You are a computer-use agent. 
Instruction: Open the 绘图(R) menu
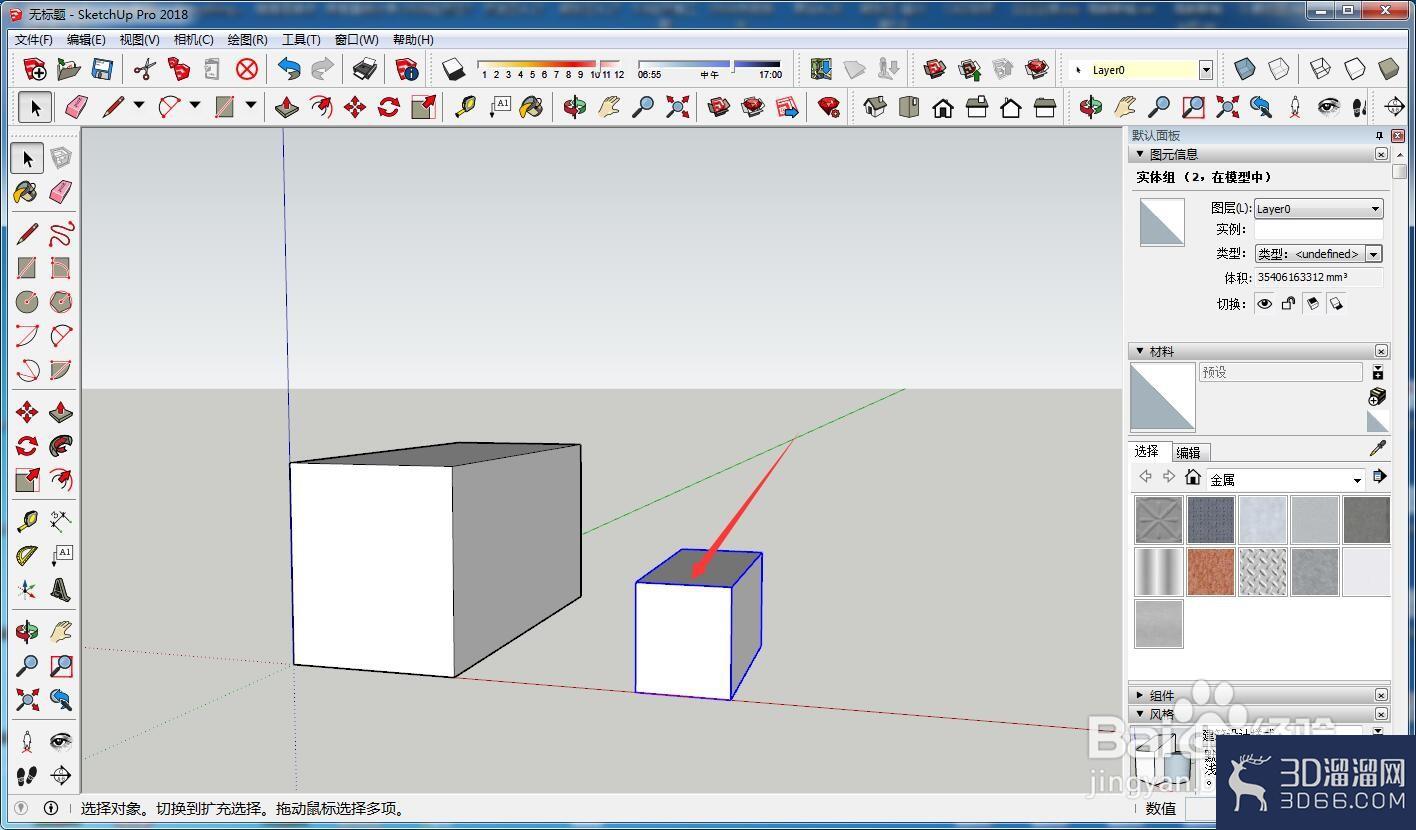pyautogui.click(x=247, y=40)
